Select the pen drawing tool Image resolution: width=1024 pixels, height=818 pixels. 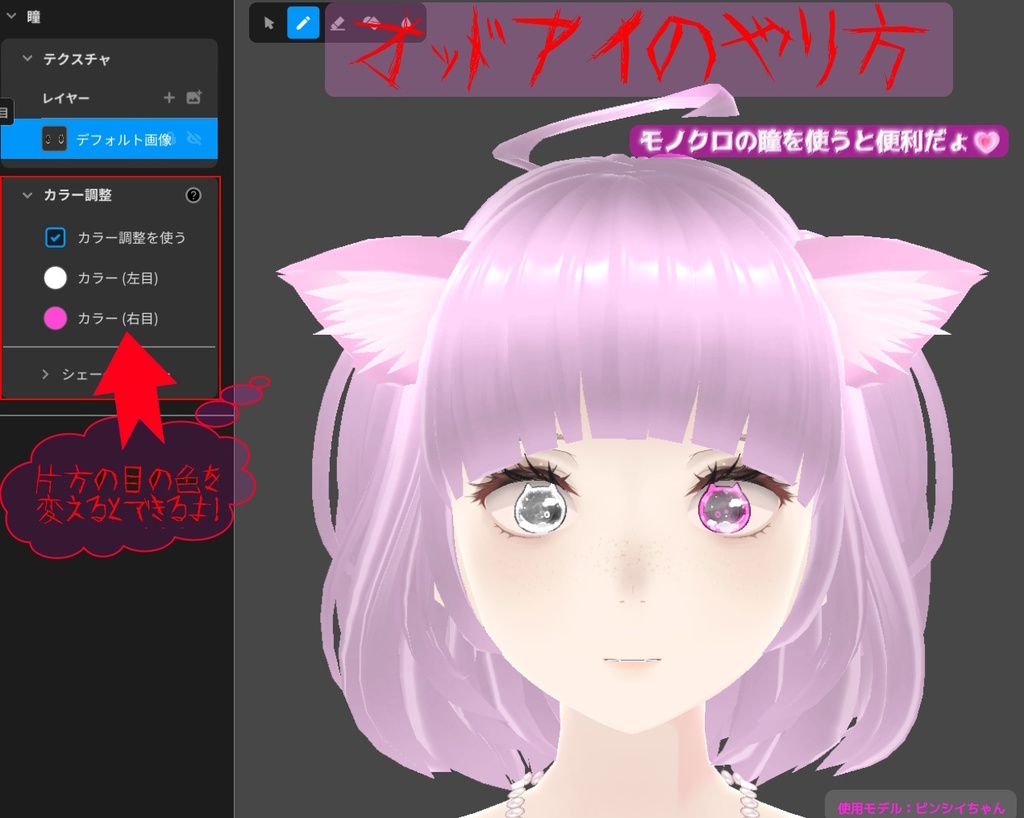303,22
